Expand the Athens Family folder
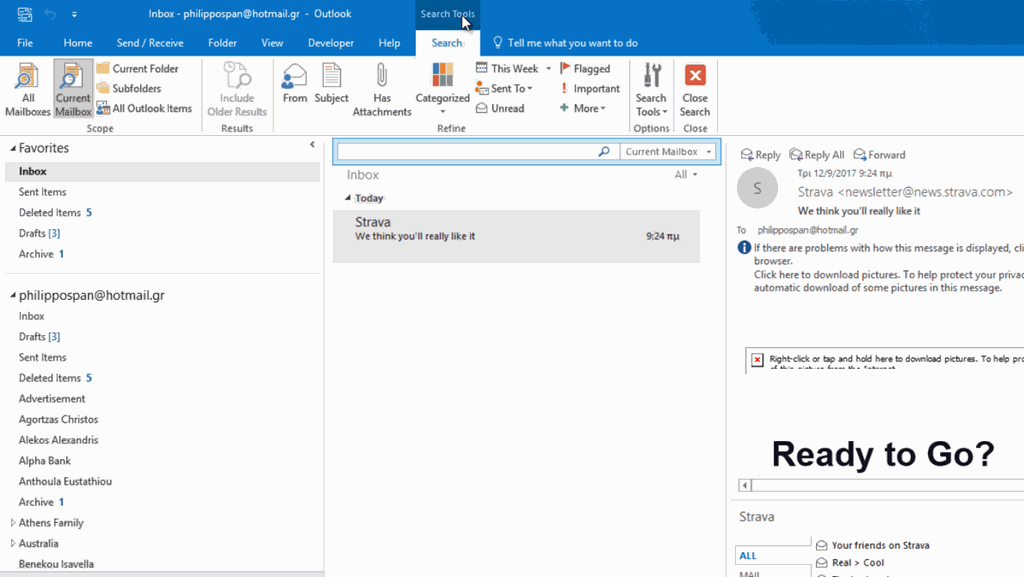Image resolution: width=1024 pixels, height=577 pixels. tap(12, 523)
